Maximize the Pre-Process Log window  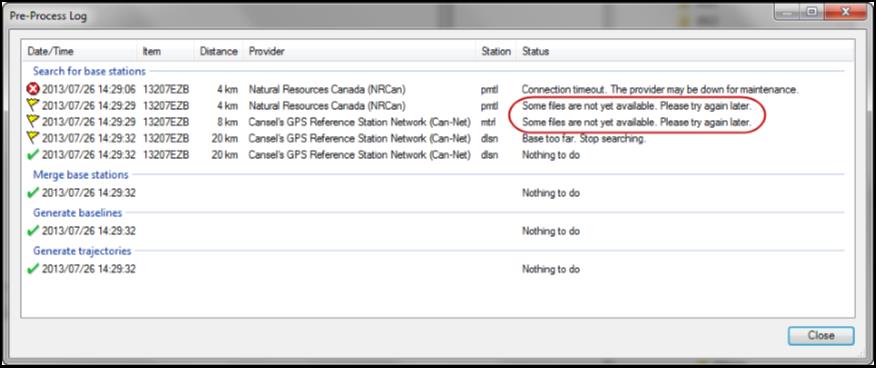[811, 12]
